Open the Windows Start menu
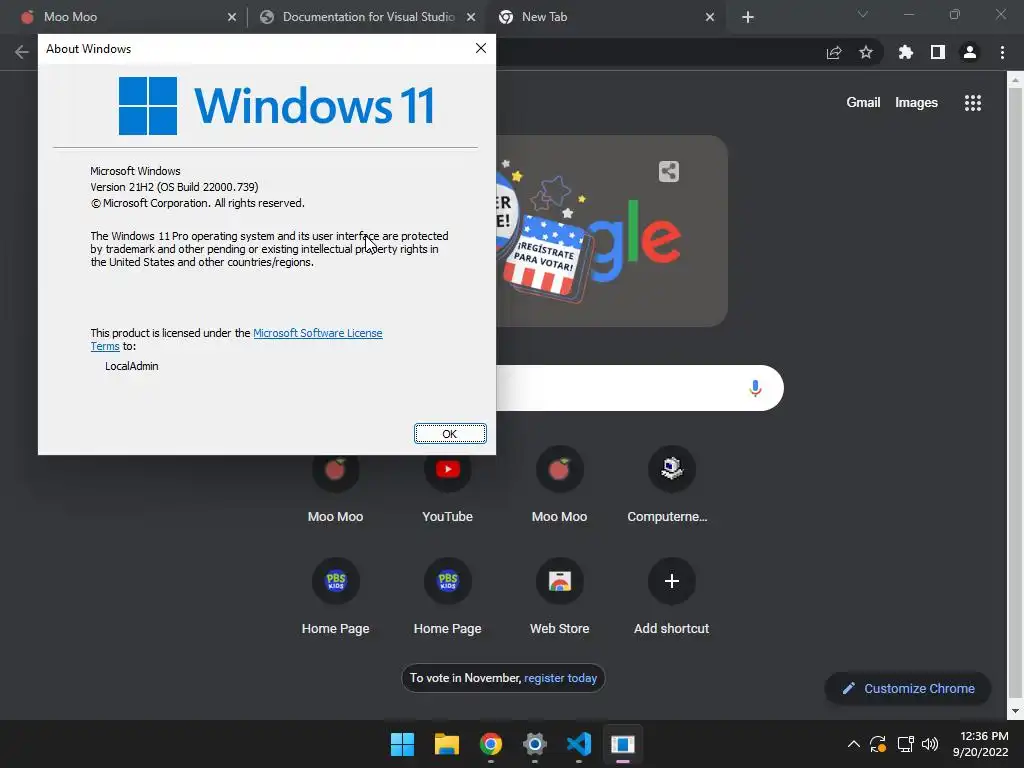 [x=402, y=744]
